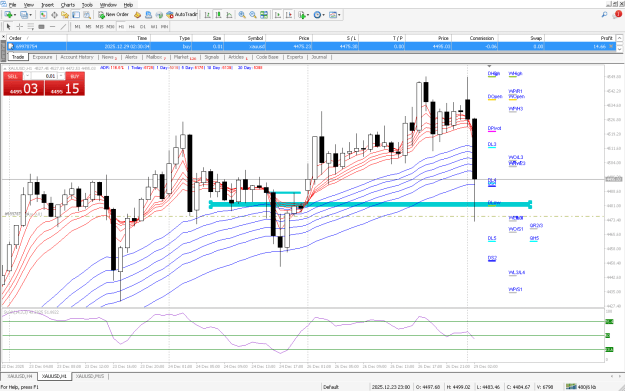Open the Periods clock icon
The height and width of the screenshot is (391, 625).
click(x=317, y=15)
